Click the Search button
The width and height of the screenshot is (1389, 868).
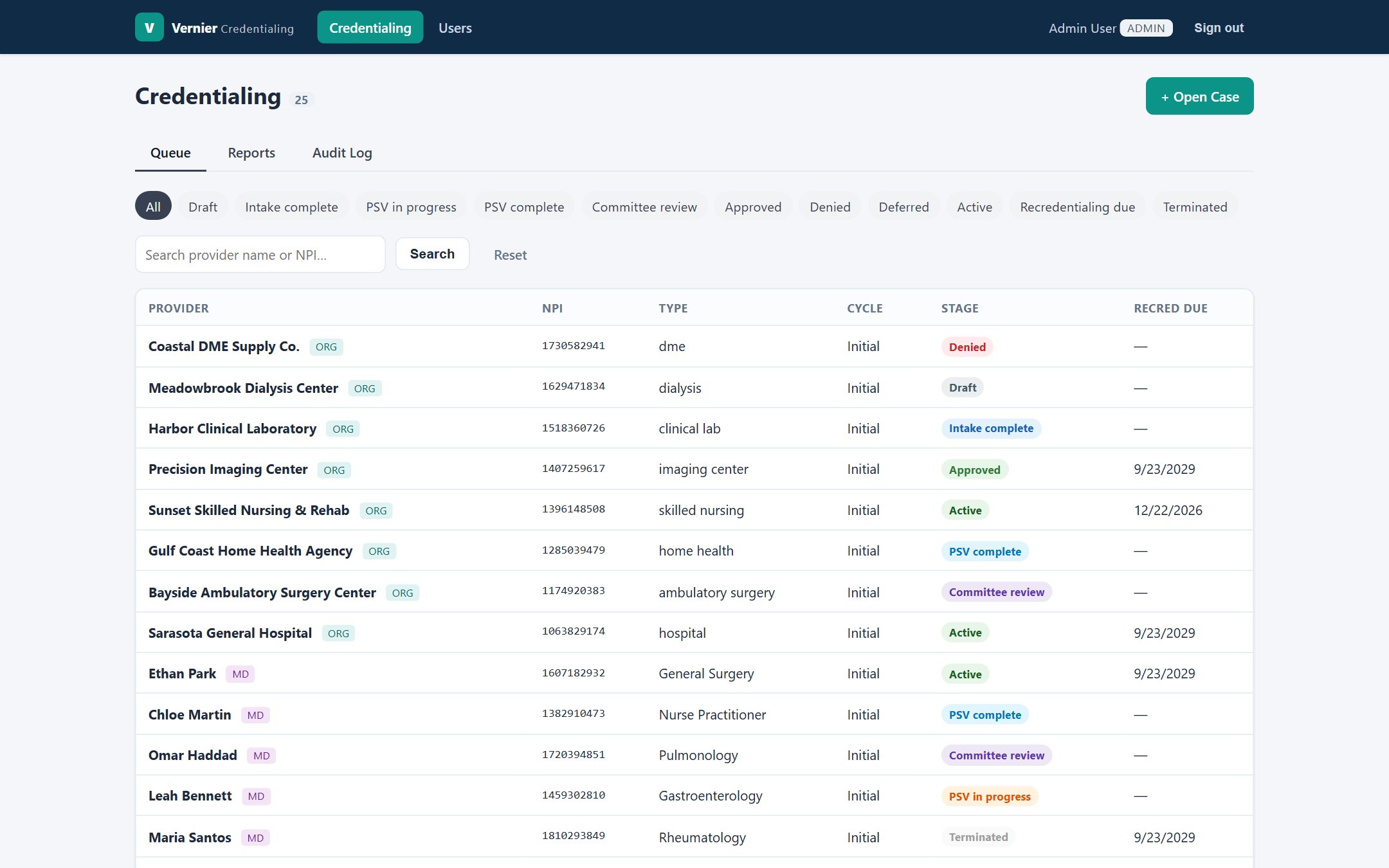(432, 254)
